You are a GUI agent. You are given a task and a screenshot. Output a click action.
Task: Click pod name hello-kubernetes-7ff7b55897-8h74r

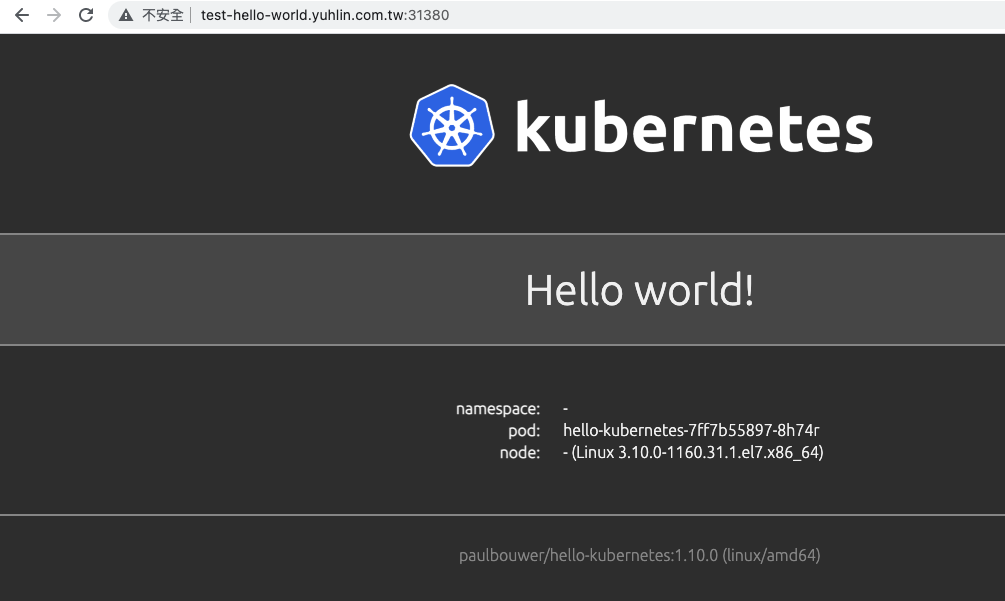click(x=691, y=430)
